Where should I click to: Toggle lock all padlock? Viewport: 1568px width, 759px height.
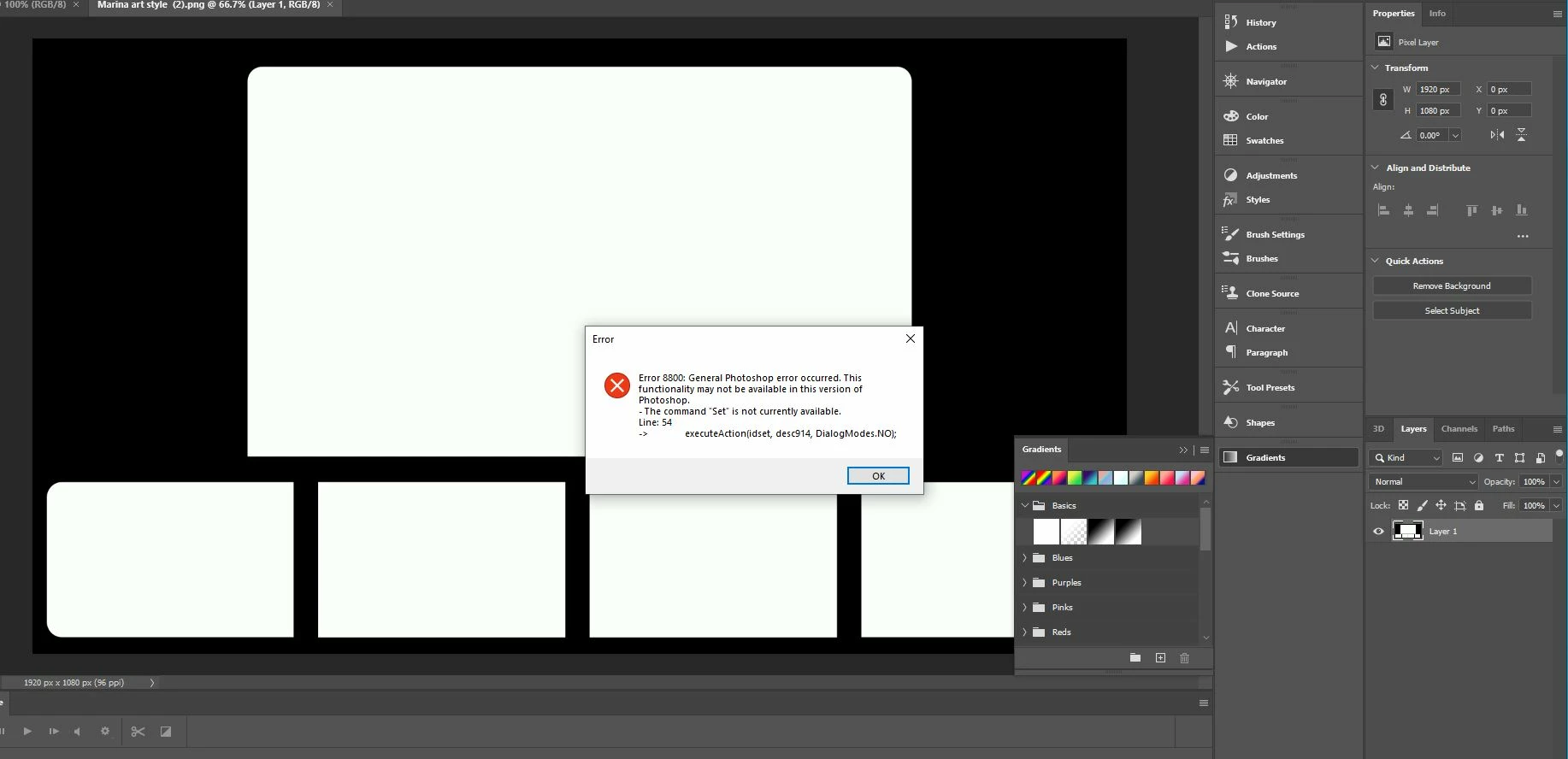pos(1479,505)
